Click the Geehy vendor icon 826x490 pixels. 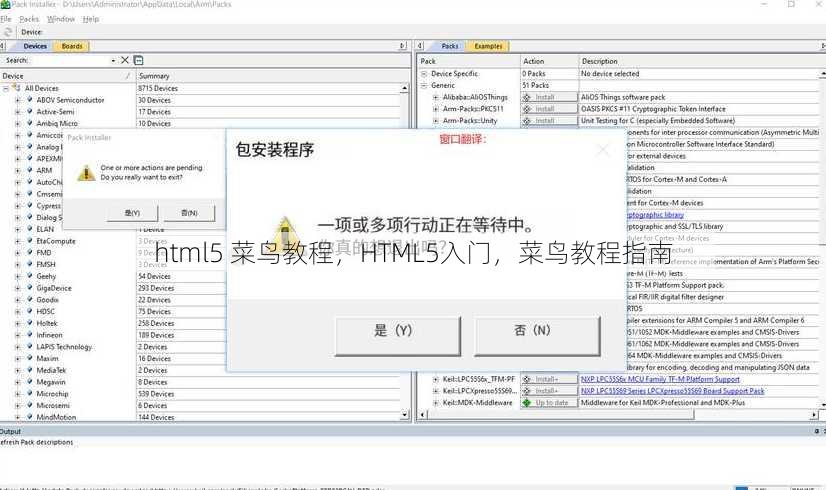(30, 276)
